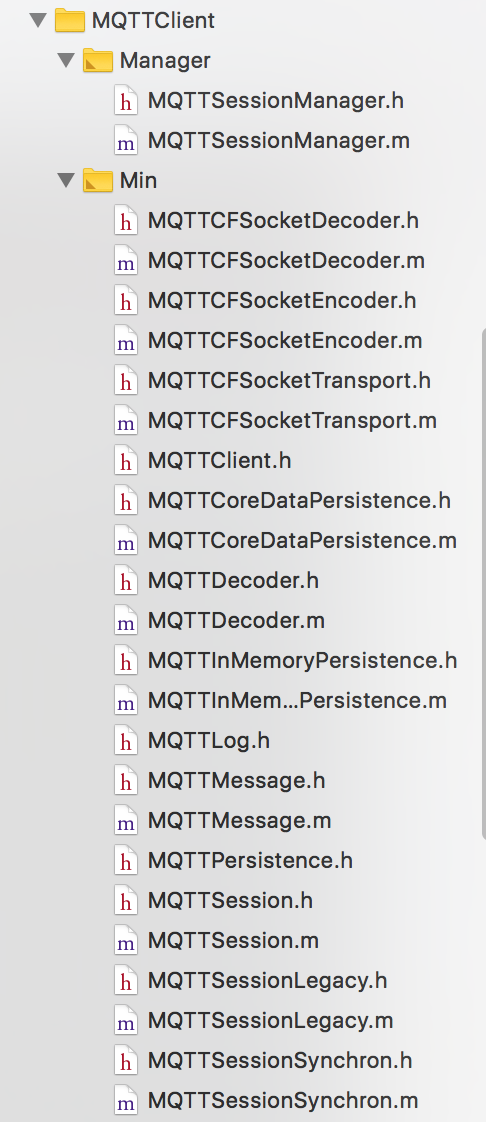
Task: Click the MQTTClient folder icon
Action: coord(70,19)
